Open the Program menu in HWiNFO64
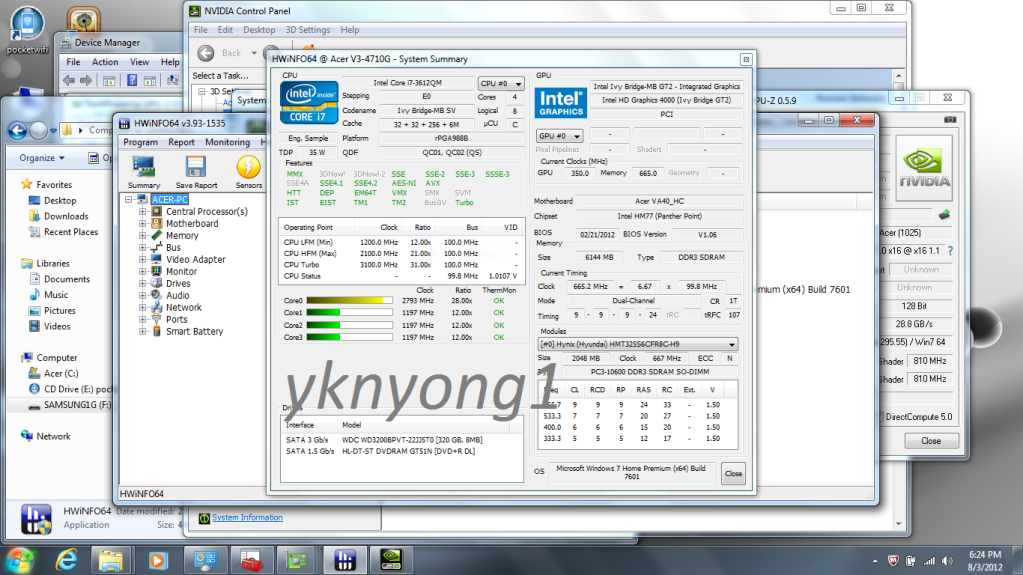 point(140,142)
